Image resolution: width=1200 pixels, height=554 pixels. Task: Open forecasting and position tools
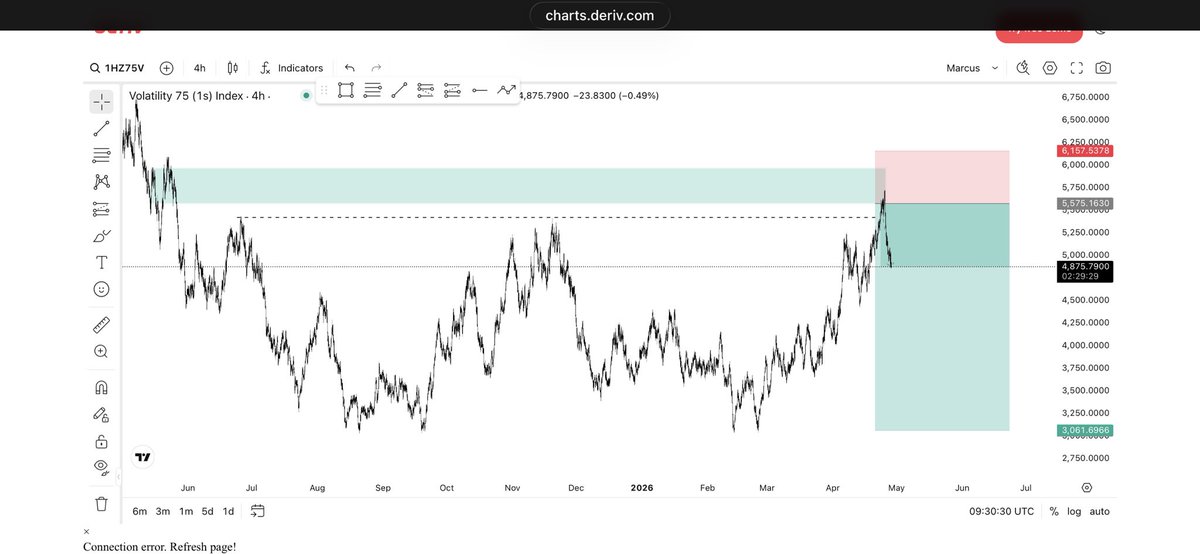[101, 209]
